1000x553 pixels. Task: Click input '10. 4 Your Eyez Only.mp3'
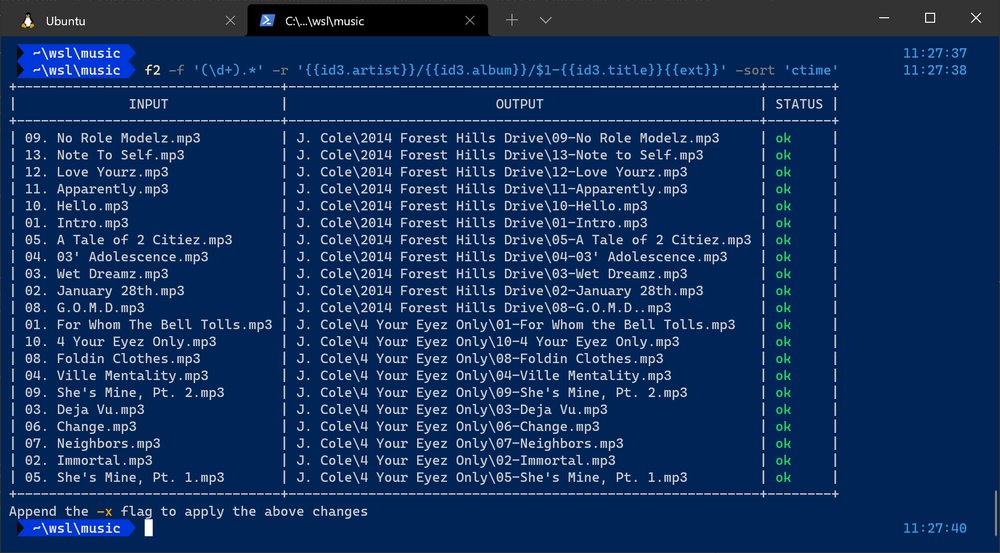(x=121, y=341)
